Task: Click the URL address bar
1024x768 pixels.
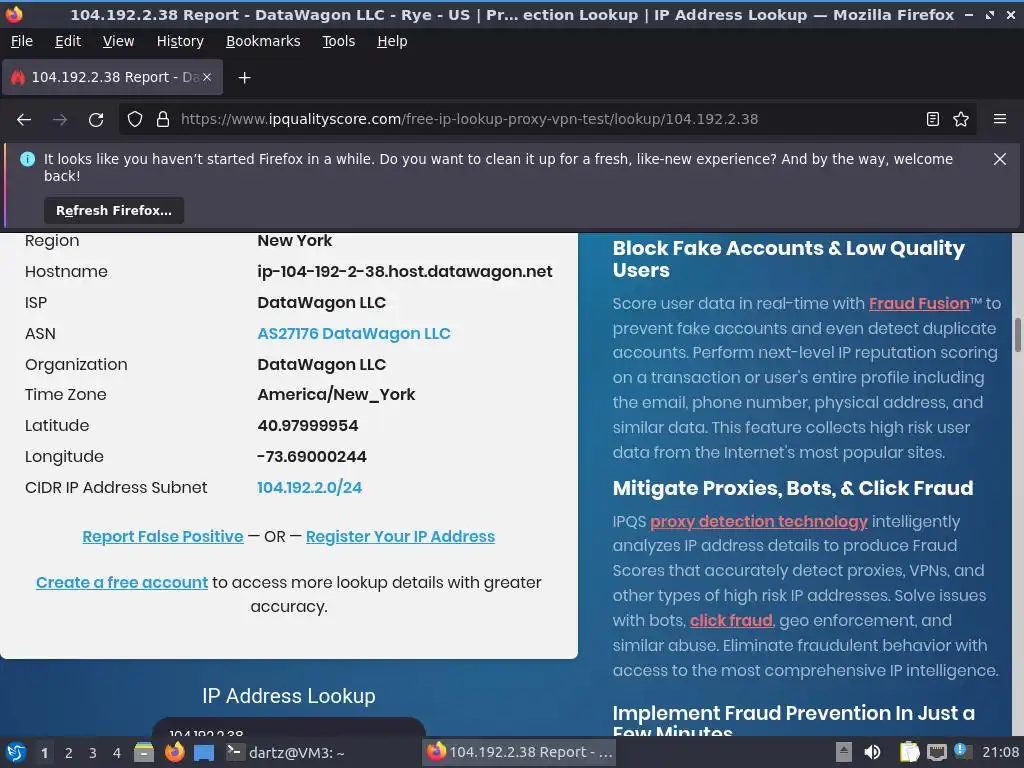Action: 547,119
